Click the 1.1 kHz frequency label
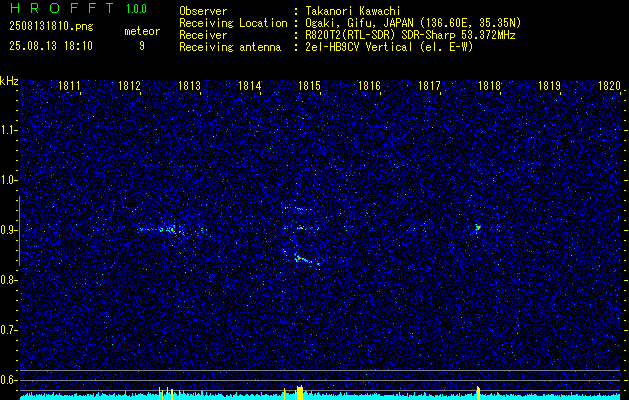This screenshot has height=400, width=629. [x=8, y=130]
